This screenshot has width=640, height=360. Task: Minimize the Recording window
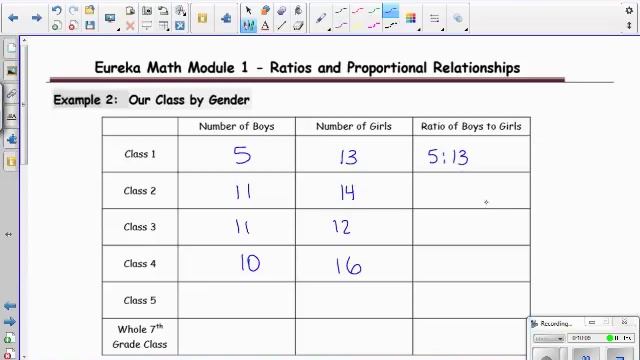point(592,323)
